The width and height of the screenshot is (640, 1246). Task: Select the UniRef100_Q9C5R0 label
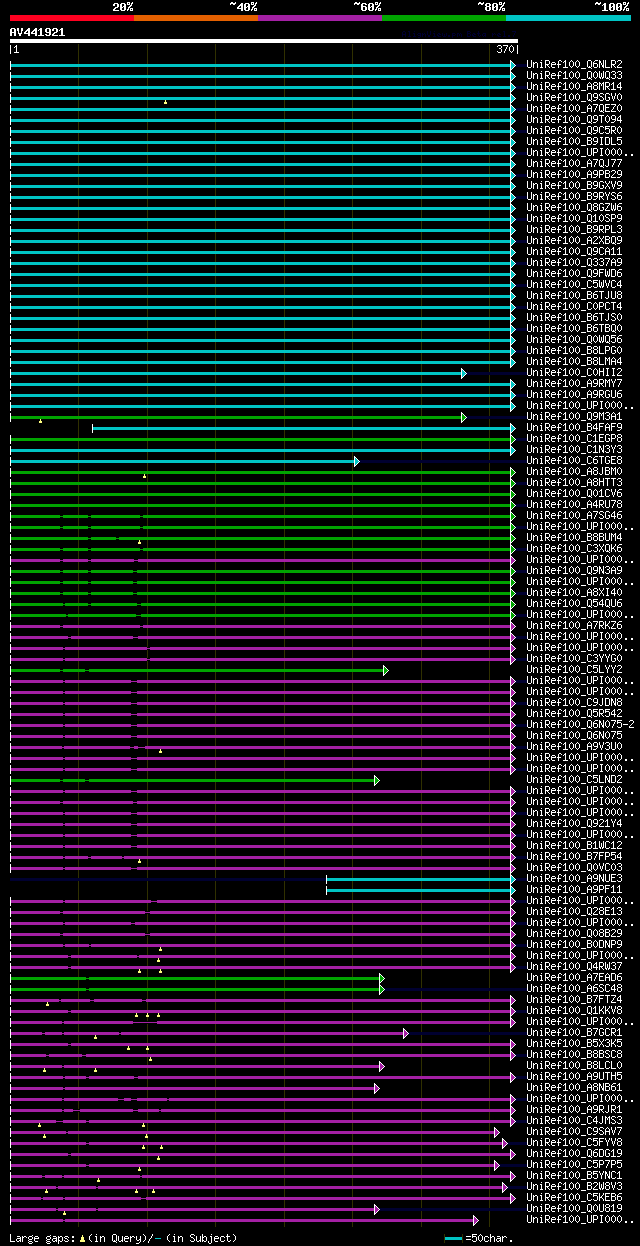[574, 131]
